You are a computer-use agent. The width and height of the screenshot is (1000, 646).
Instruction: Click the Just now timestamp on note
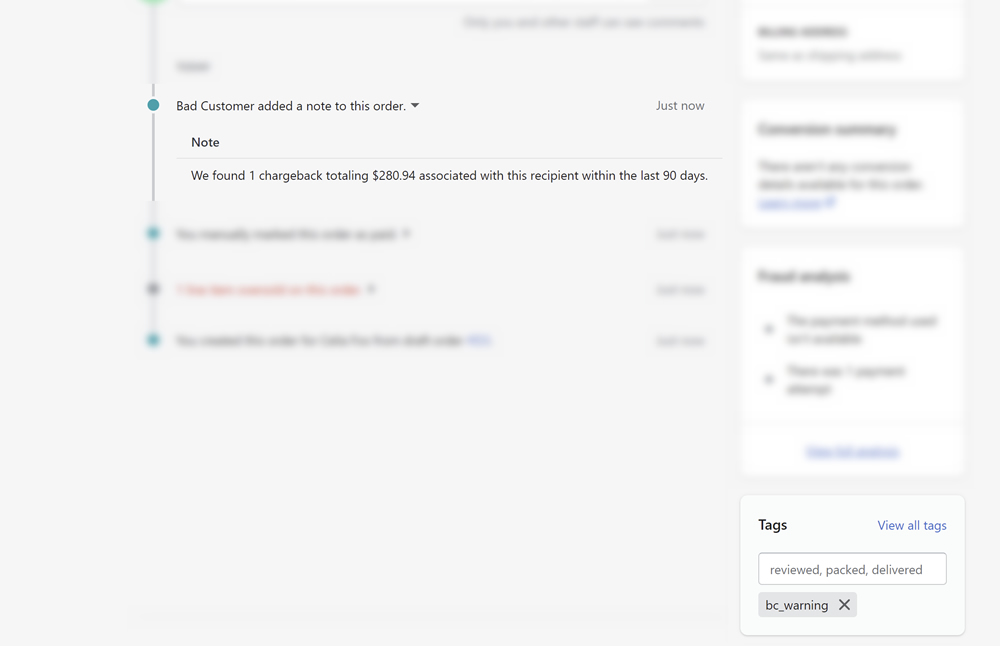coord(680,106)
